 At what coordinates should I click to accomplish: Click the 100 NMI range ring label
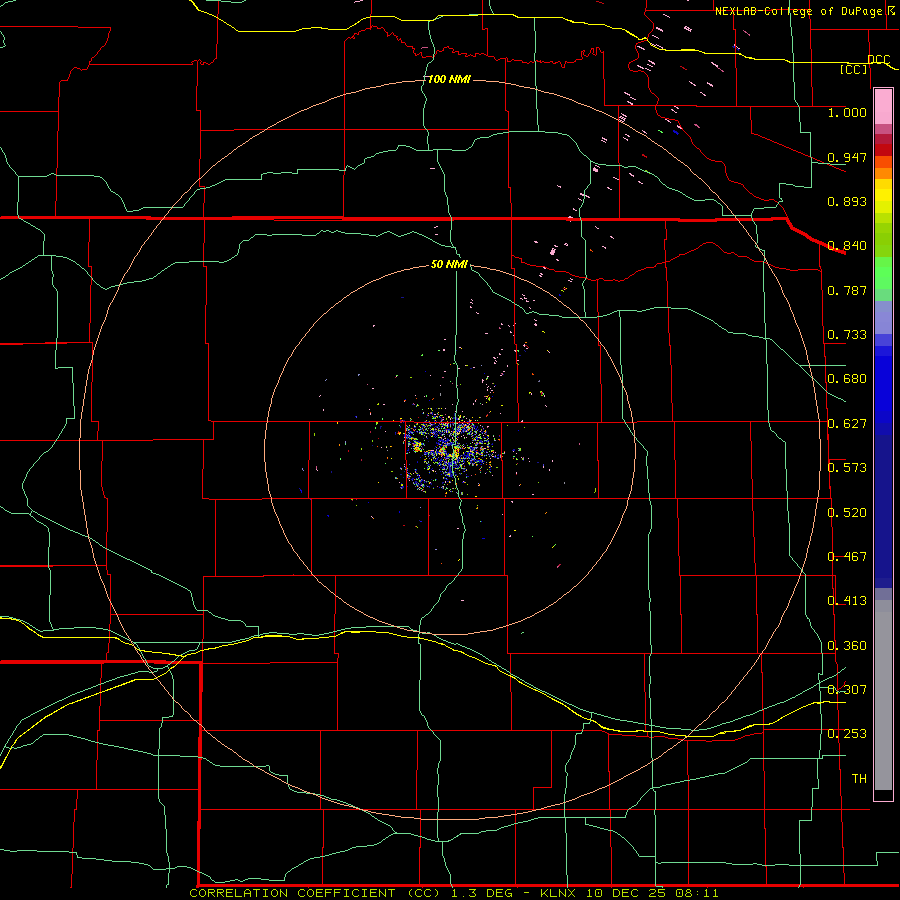pyautogui.click(x=449, y=79)
